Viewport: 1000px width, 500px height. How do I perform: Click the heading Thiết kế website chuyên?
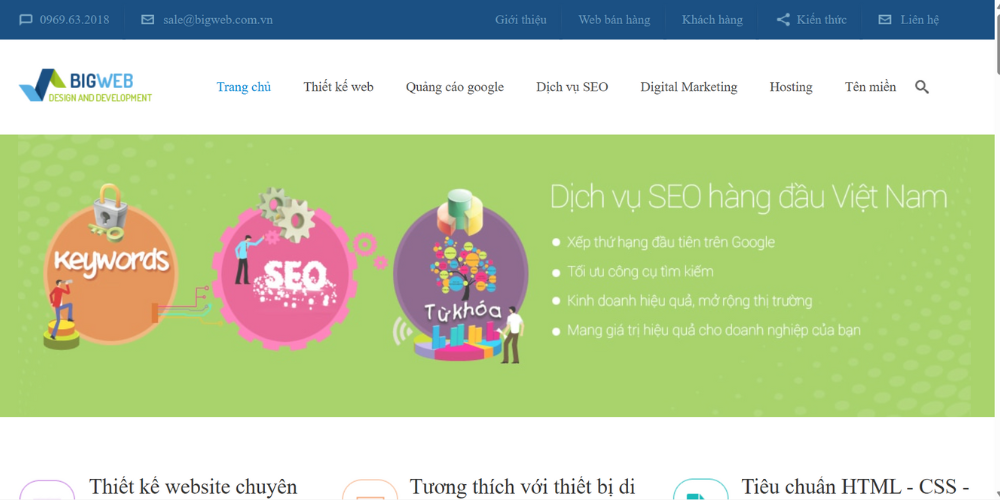tap(193, 487)
